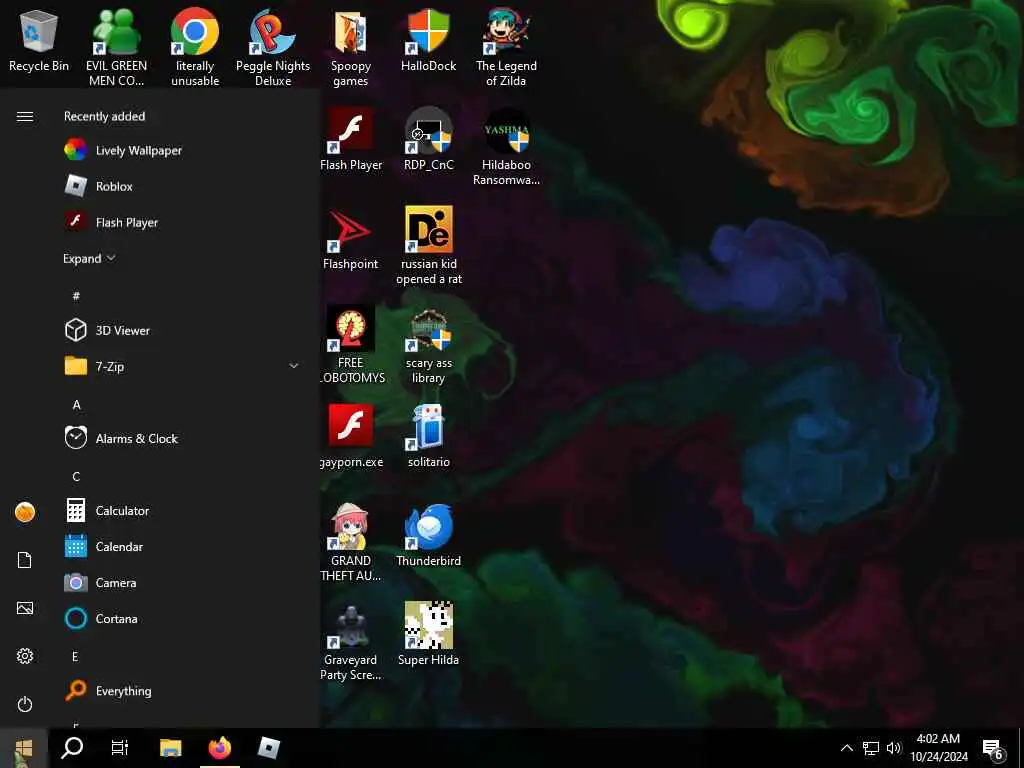Open Alarms & Clock app
This screenshot has width=1024, height=768.
(x=184, y=438)
